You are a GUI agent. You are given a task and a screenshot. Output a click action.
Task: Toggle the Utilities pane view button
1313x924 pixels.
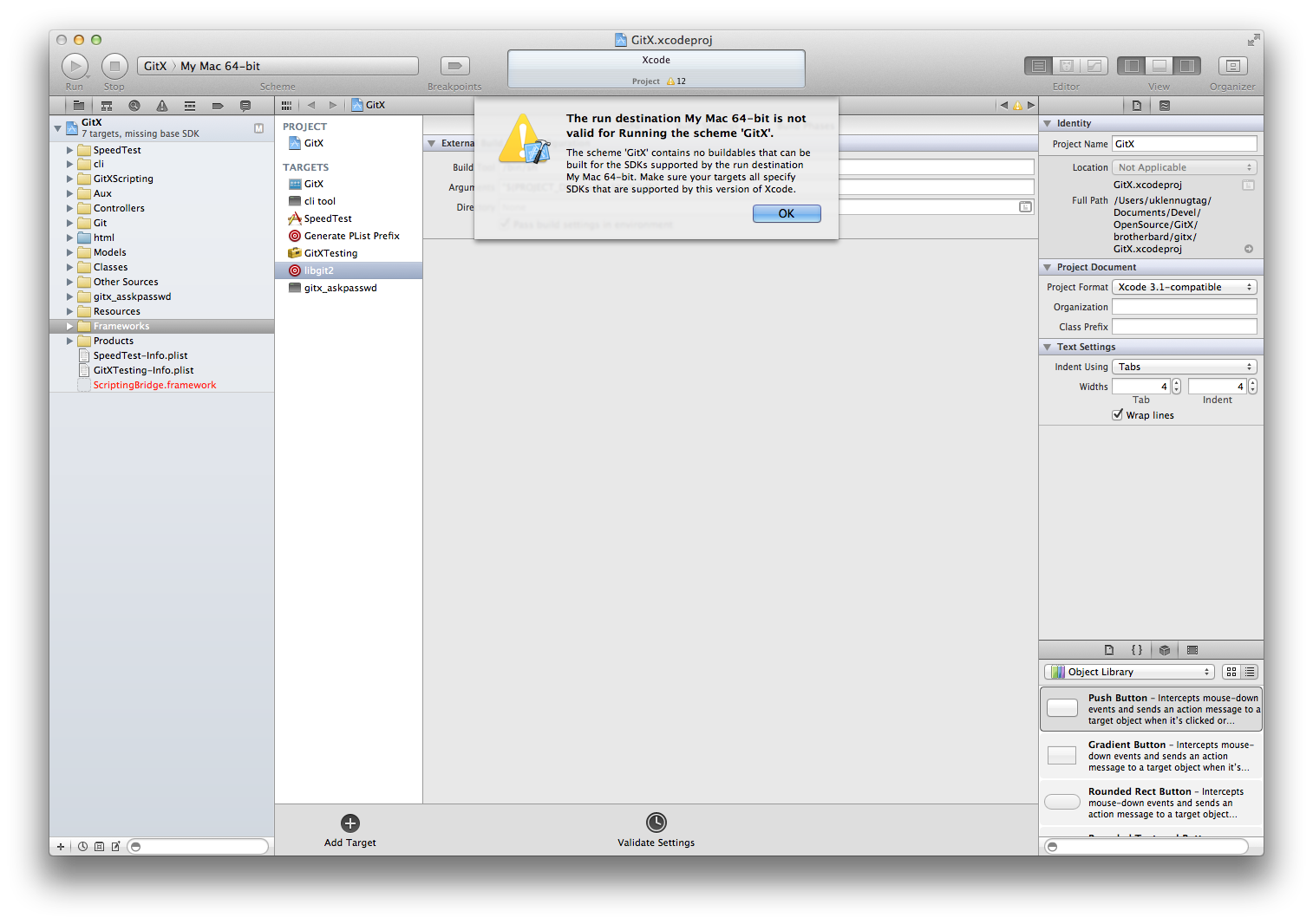(1186, 66)
